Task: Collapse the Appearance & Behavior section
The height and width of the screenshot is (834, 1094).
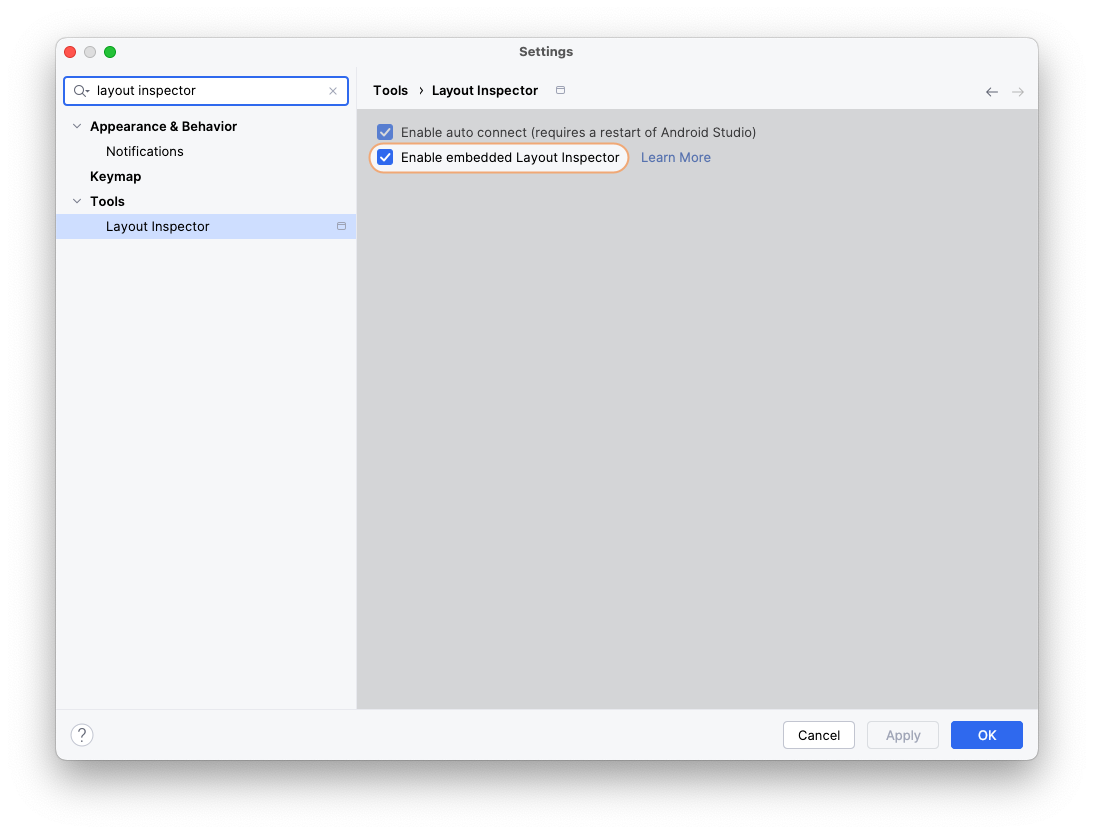Action: [x=77, y=126]
